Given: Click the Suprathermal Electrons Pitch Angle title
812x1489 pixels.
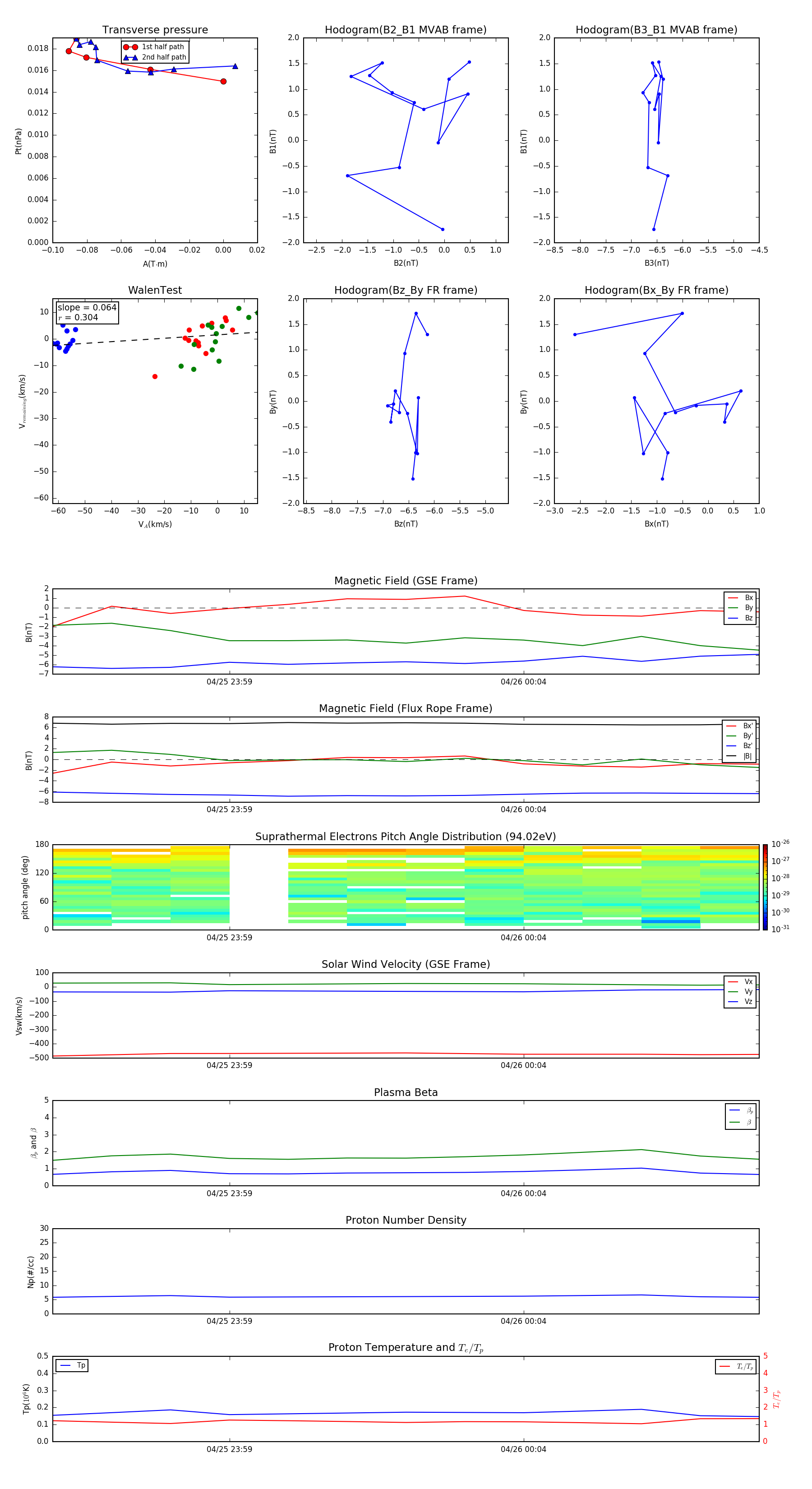Looking at the screenshot, I should (x=406, y=837).
